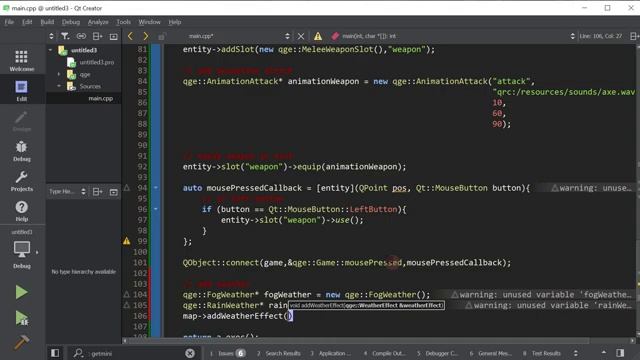Open the Tools menu
This screenshot has height=360, width=640.
(x=123, y=22)
